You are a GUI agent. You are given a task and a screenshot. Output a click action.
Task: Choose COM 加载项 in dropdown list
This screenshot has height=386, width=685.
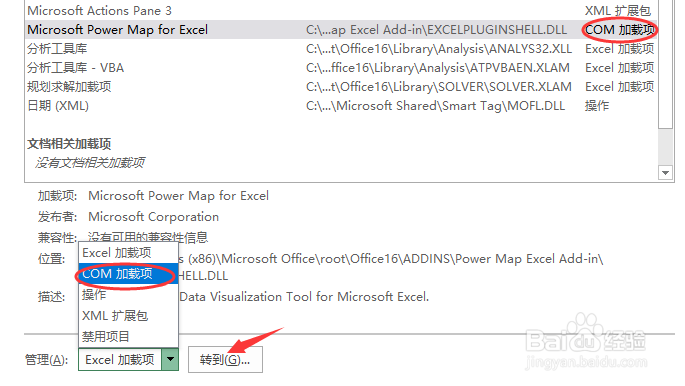coord(128,274)
